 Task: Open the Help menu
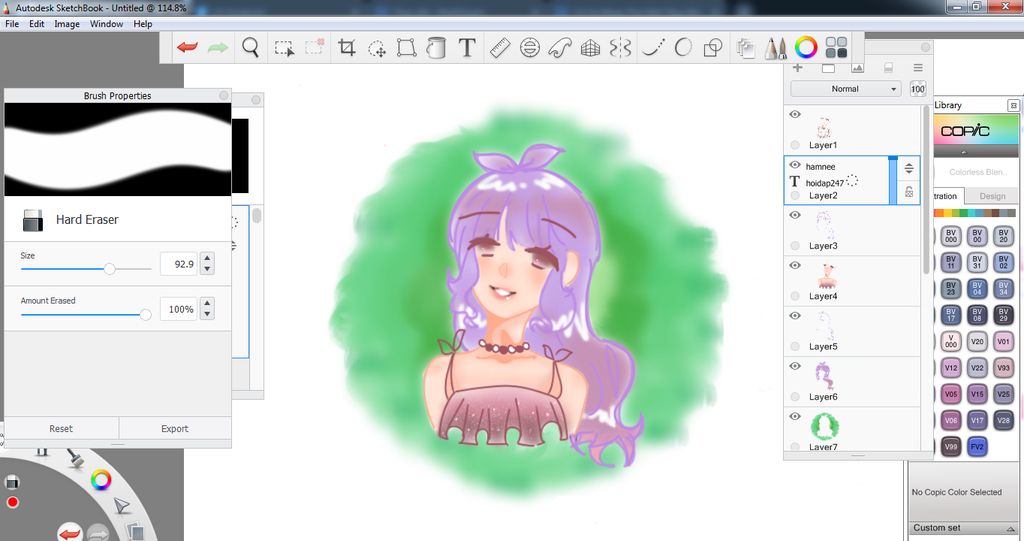pos(142,24)
